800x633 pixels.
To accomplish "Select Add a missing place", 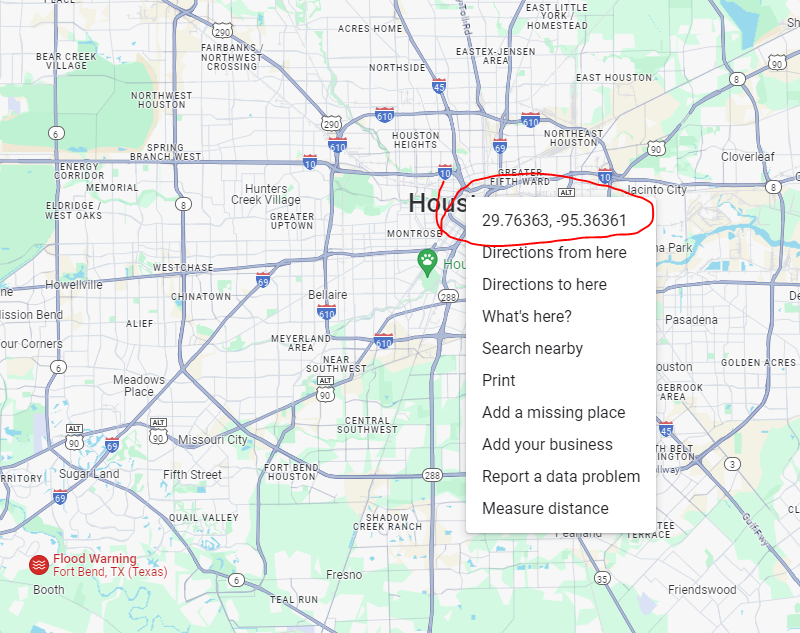I will (x=554, y=412).
